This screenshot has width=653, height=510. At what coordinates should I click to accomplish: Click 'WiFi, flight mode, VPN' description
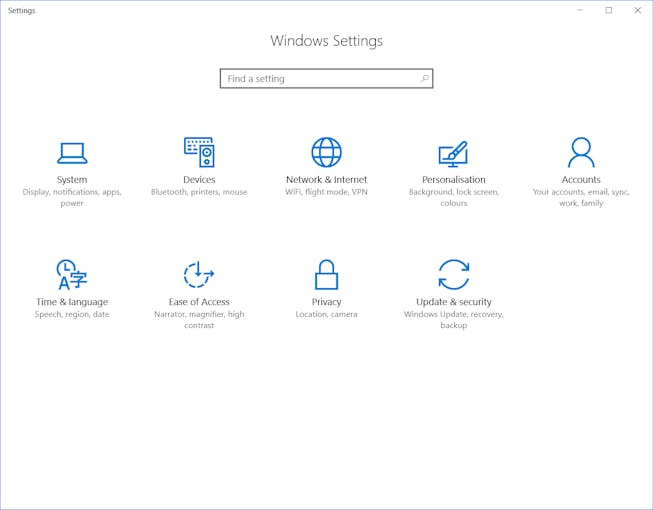point(326,192)
